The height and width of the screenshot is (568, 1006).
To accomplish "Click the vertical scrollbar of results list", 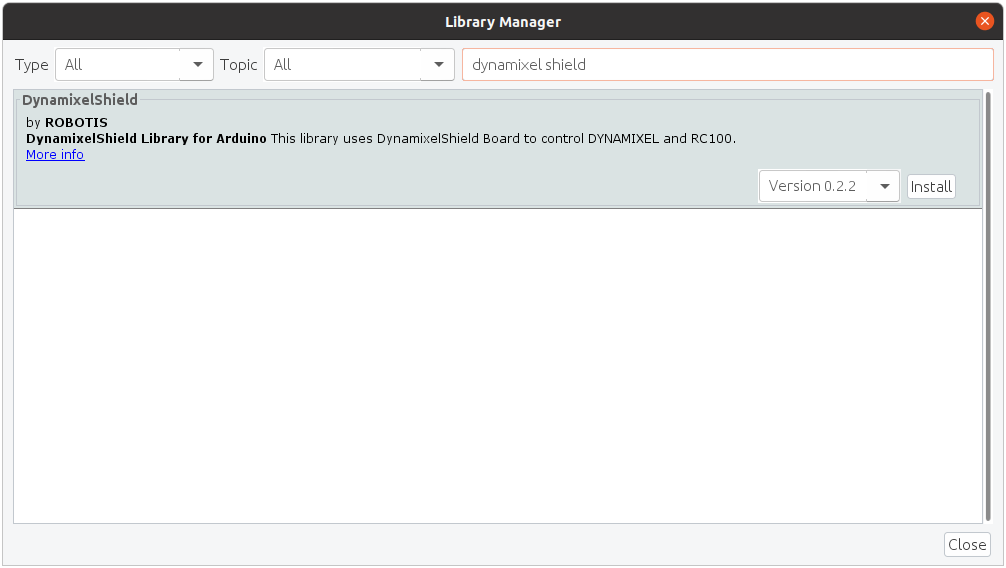I will [988, 300].
